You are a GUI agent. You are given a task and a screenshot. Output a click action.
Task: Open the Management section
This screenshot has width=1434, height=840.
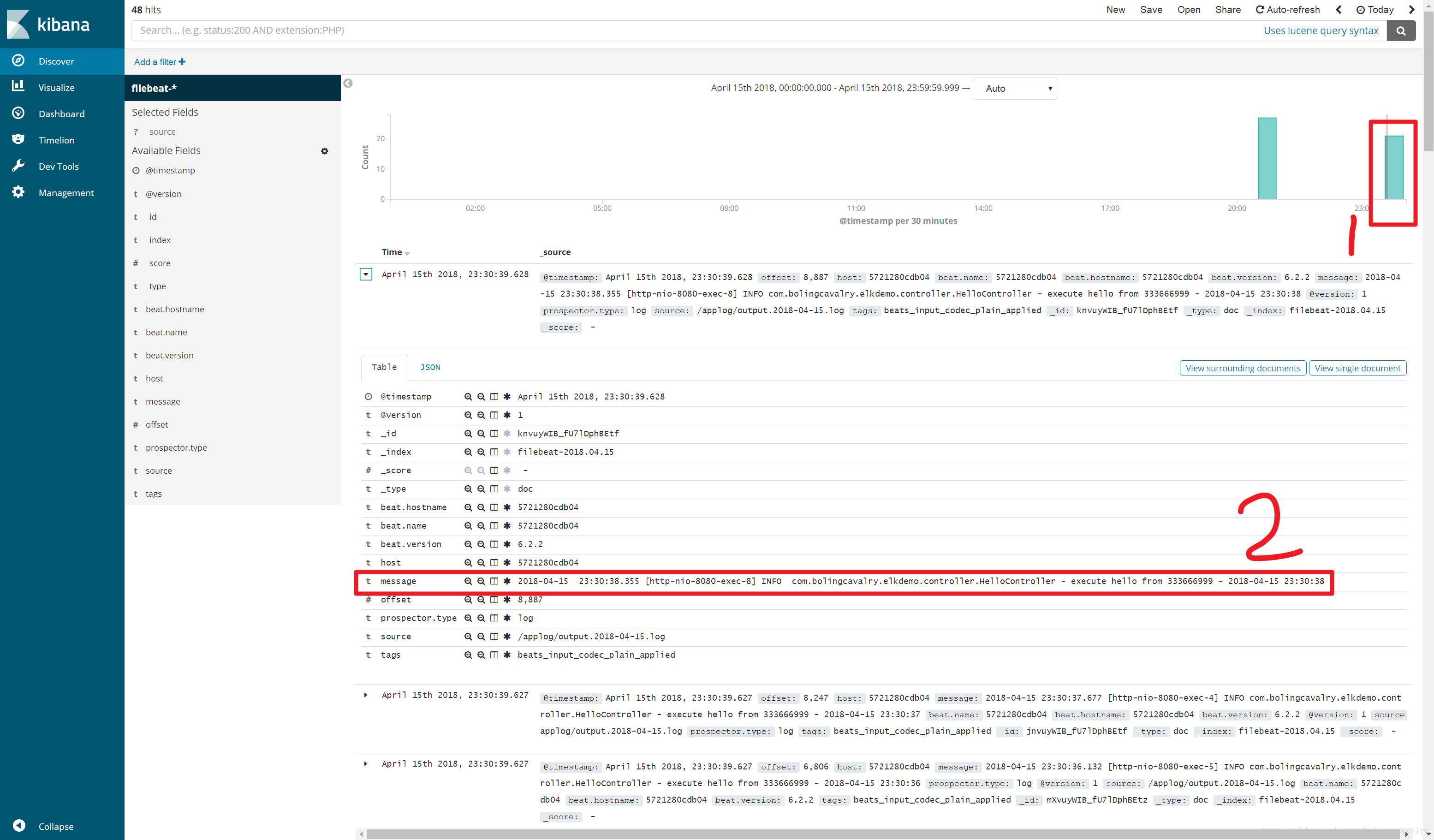(x=62, y=192)
